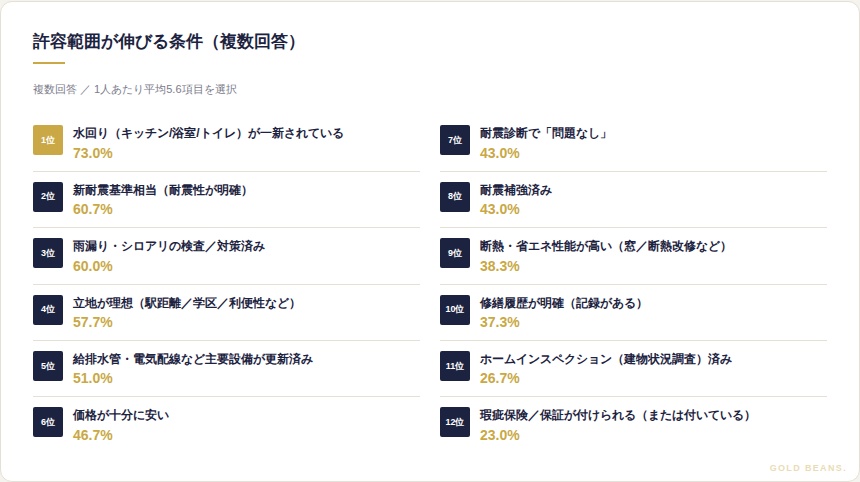Click the 2位 rank badge
Image resolution: width=860 pixels, height=482 pixels.
pos(48,197)
